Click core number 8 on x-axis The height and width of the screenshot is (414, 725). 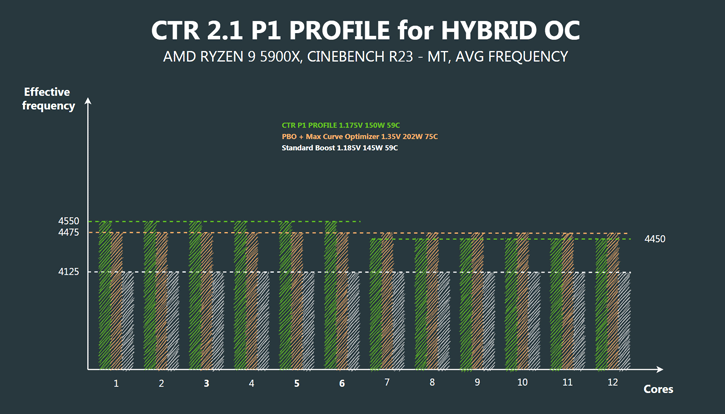[432, 382]
